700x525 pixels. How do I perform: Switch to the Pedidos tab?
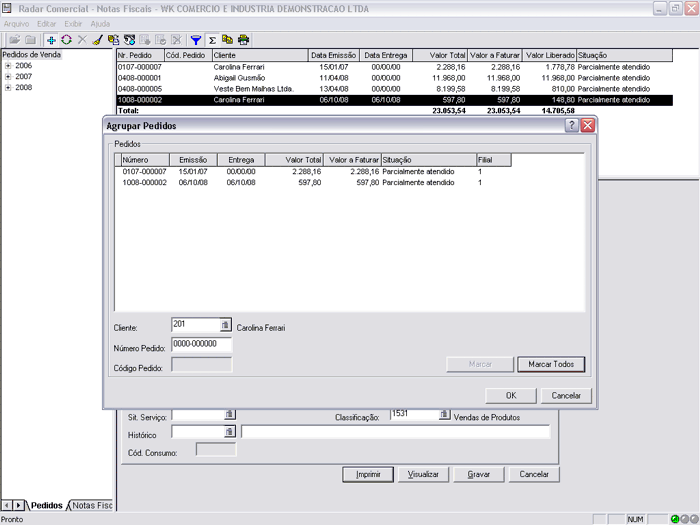coord(46,506)
